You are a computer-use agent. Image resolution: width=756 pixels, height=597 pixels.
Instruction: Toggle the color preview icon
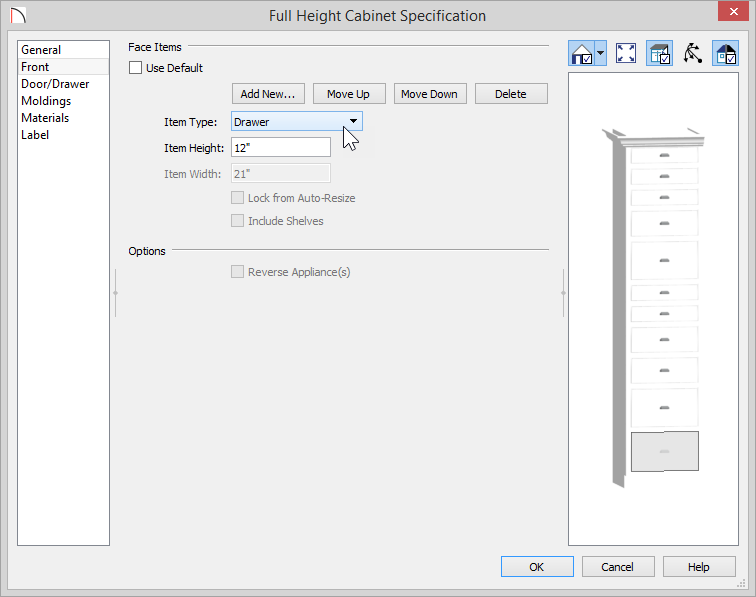726,54
